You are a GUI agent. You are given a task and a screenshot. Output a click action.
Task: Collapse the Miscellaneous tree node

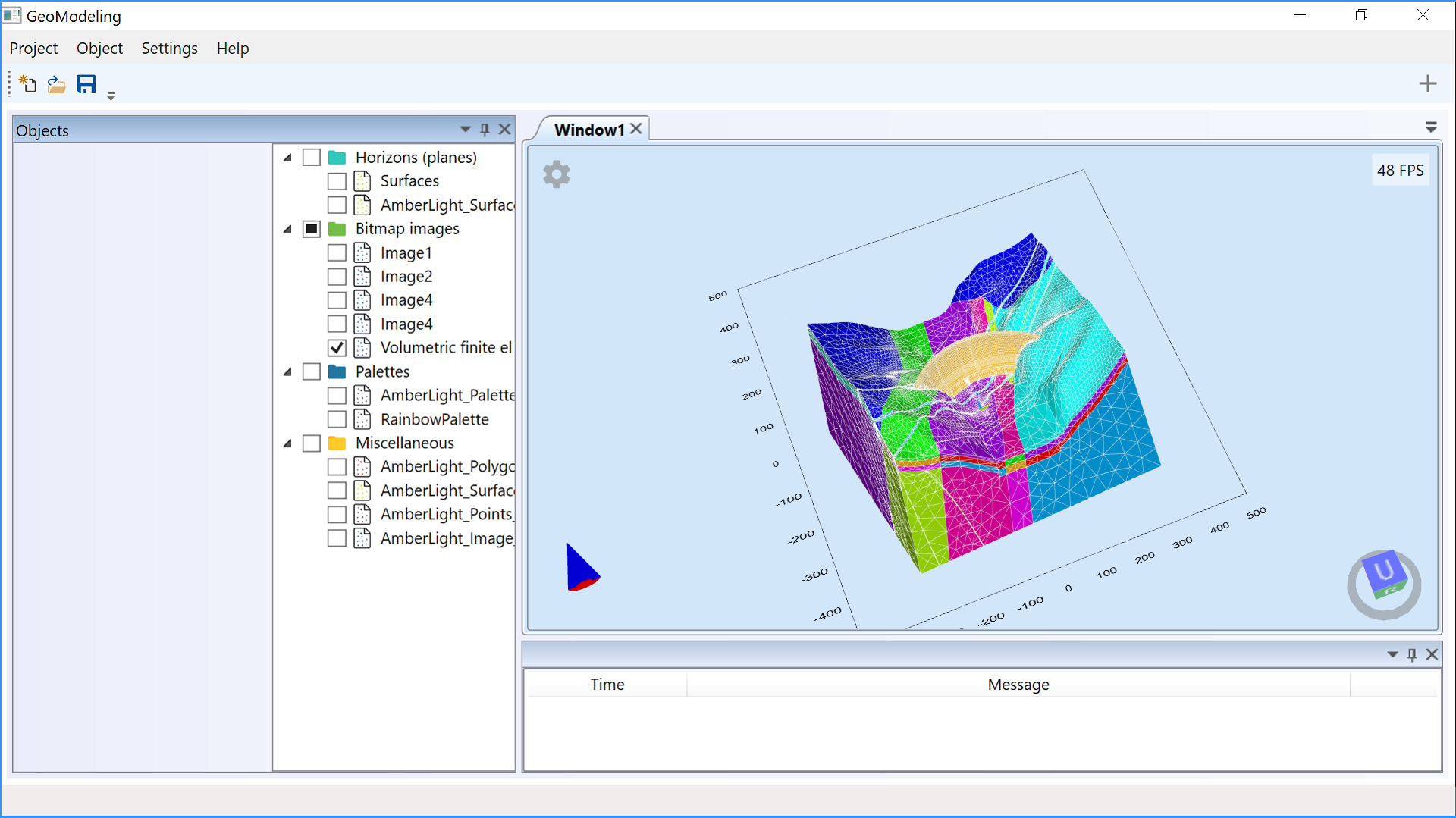[287, 443]
